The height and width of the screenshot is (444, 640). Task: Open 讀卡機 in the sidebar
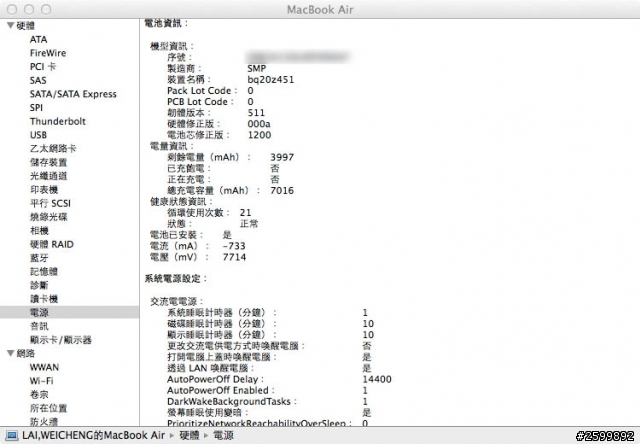click(44, 299)
